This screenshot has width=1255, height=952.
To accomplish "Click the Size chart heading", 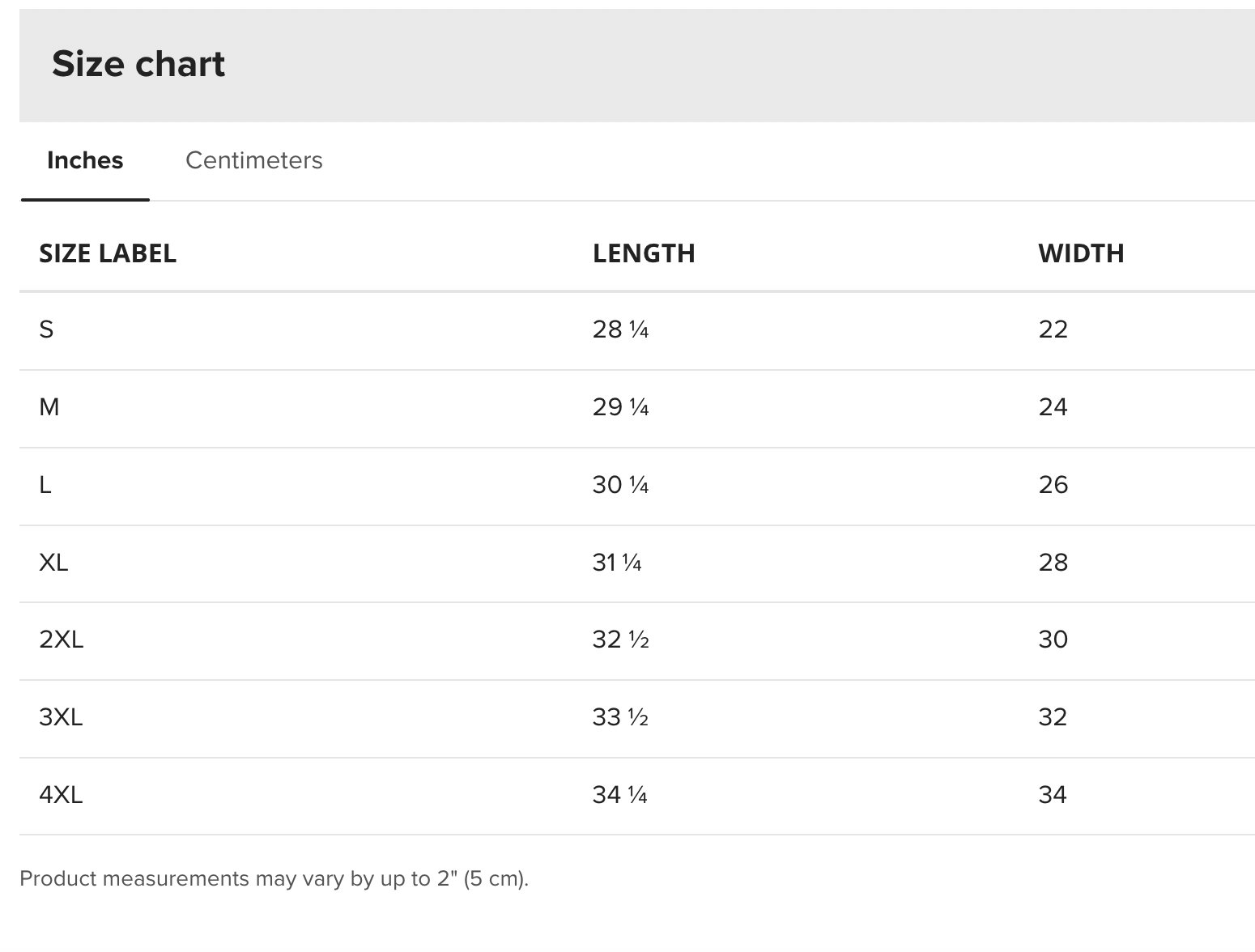I will pos(138,64).
